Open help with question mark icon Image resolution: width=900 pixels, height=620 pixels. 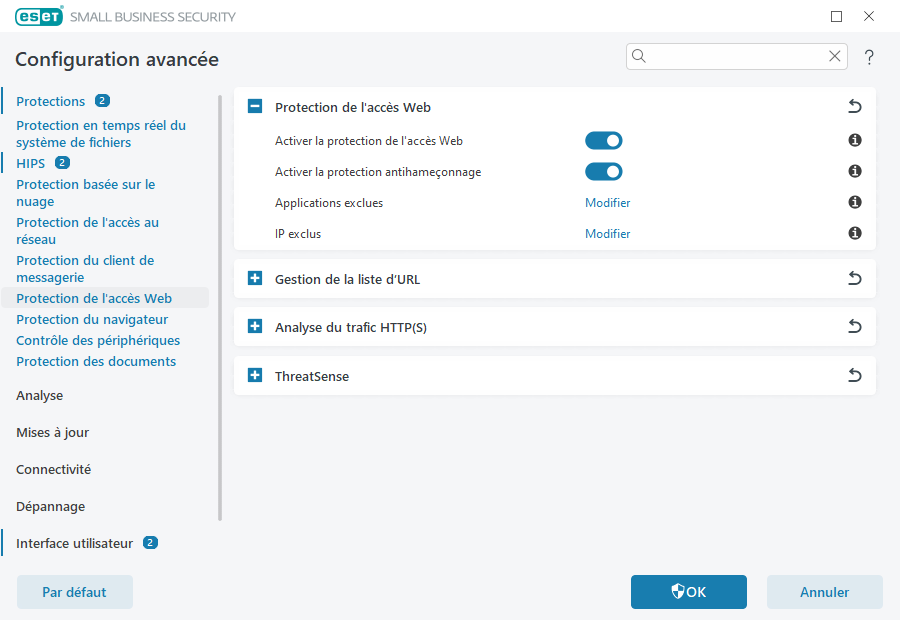[x=869, y=57]
